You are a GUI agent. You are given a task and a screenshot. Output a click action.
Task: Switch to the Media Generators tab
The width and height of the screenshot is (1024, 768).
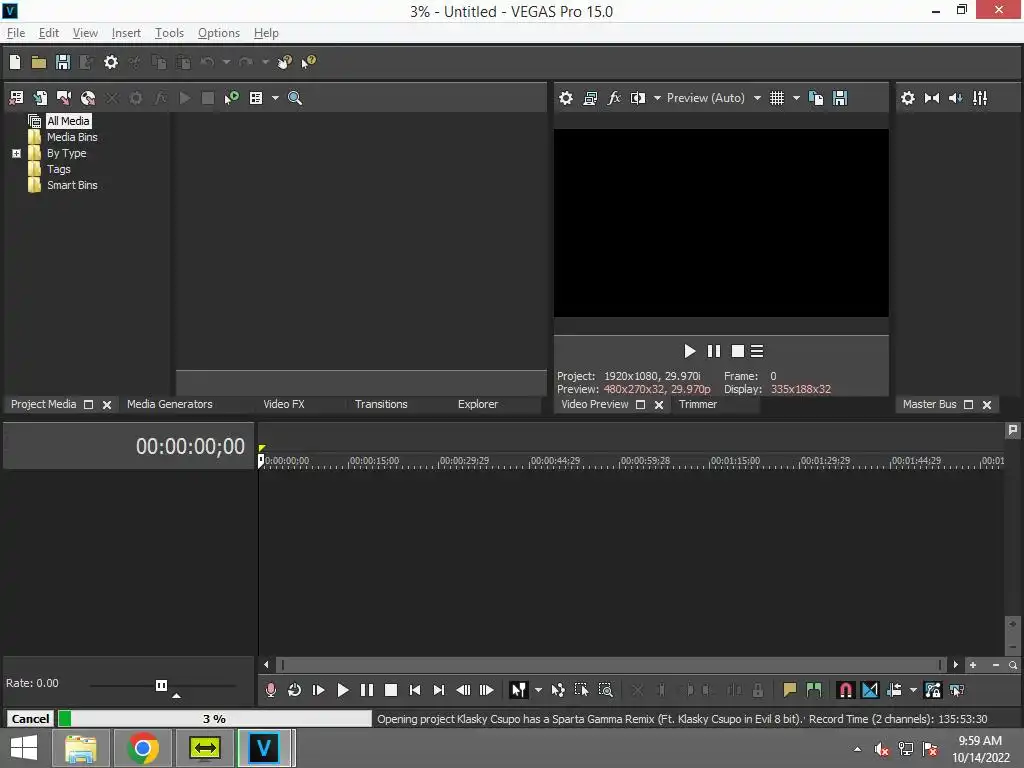click(x=170, y=404)
